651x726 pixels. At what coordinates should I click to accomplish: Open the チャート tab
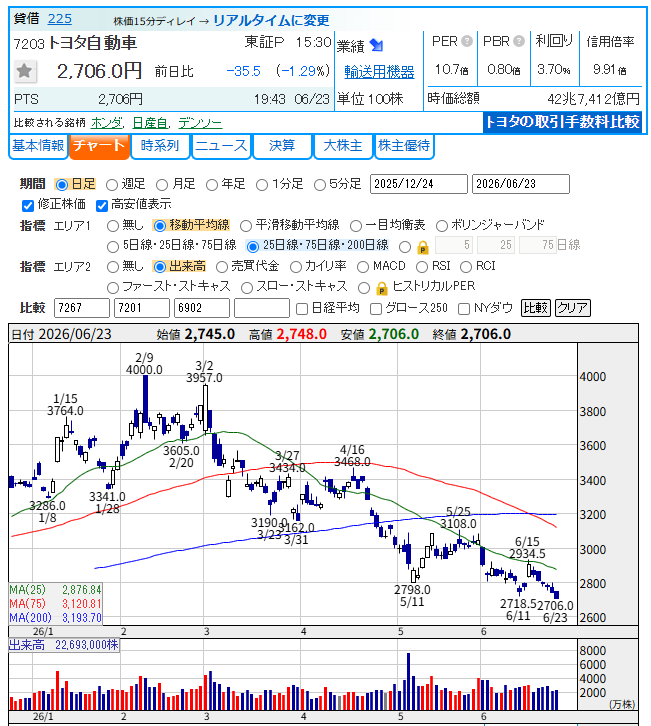(x=99, y=146)
